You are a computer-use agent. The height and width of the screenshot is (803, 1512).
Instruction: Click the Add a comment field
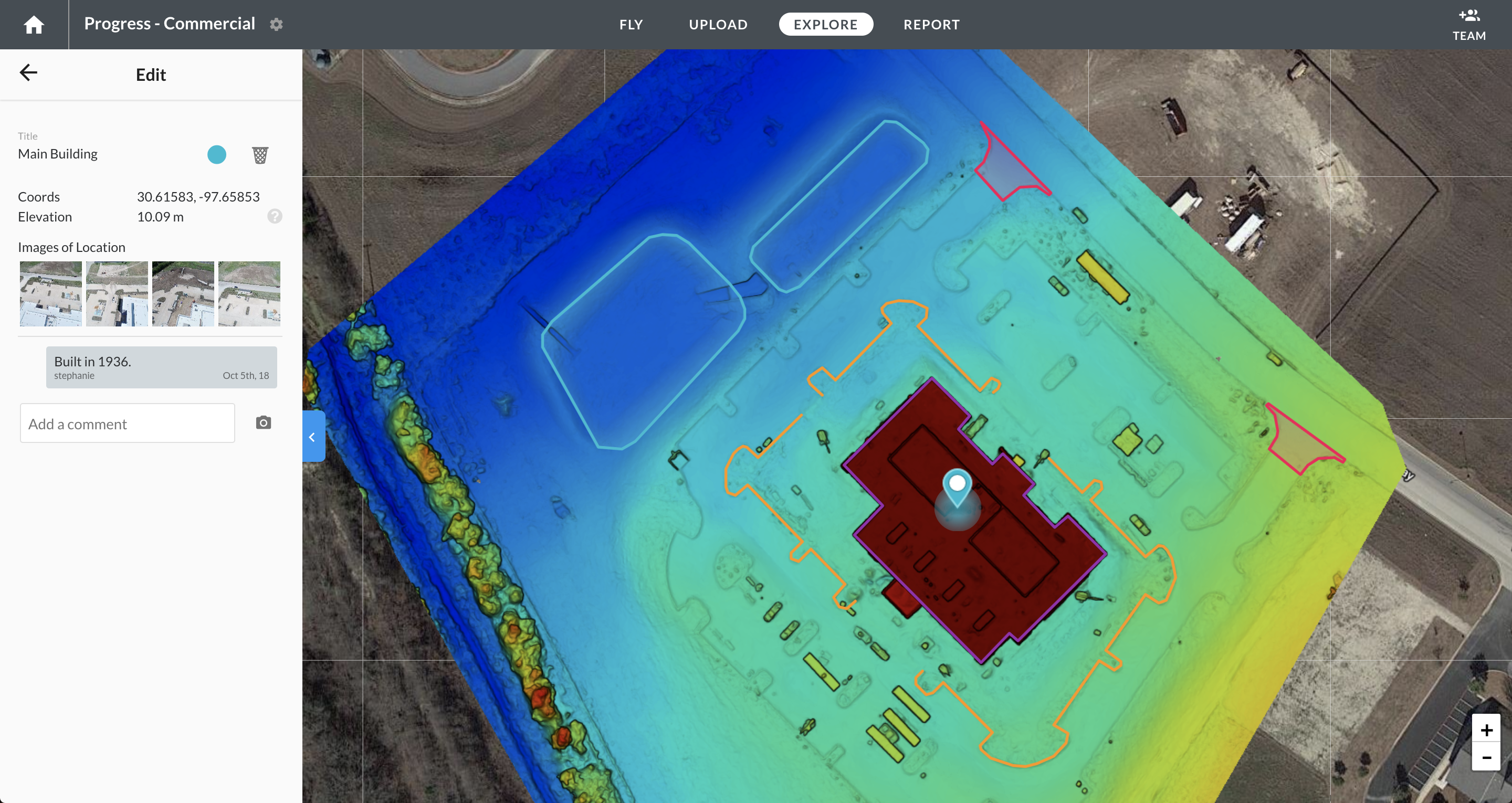(128, 423)
